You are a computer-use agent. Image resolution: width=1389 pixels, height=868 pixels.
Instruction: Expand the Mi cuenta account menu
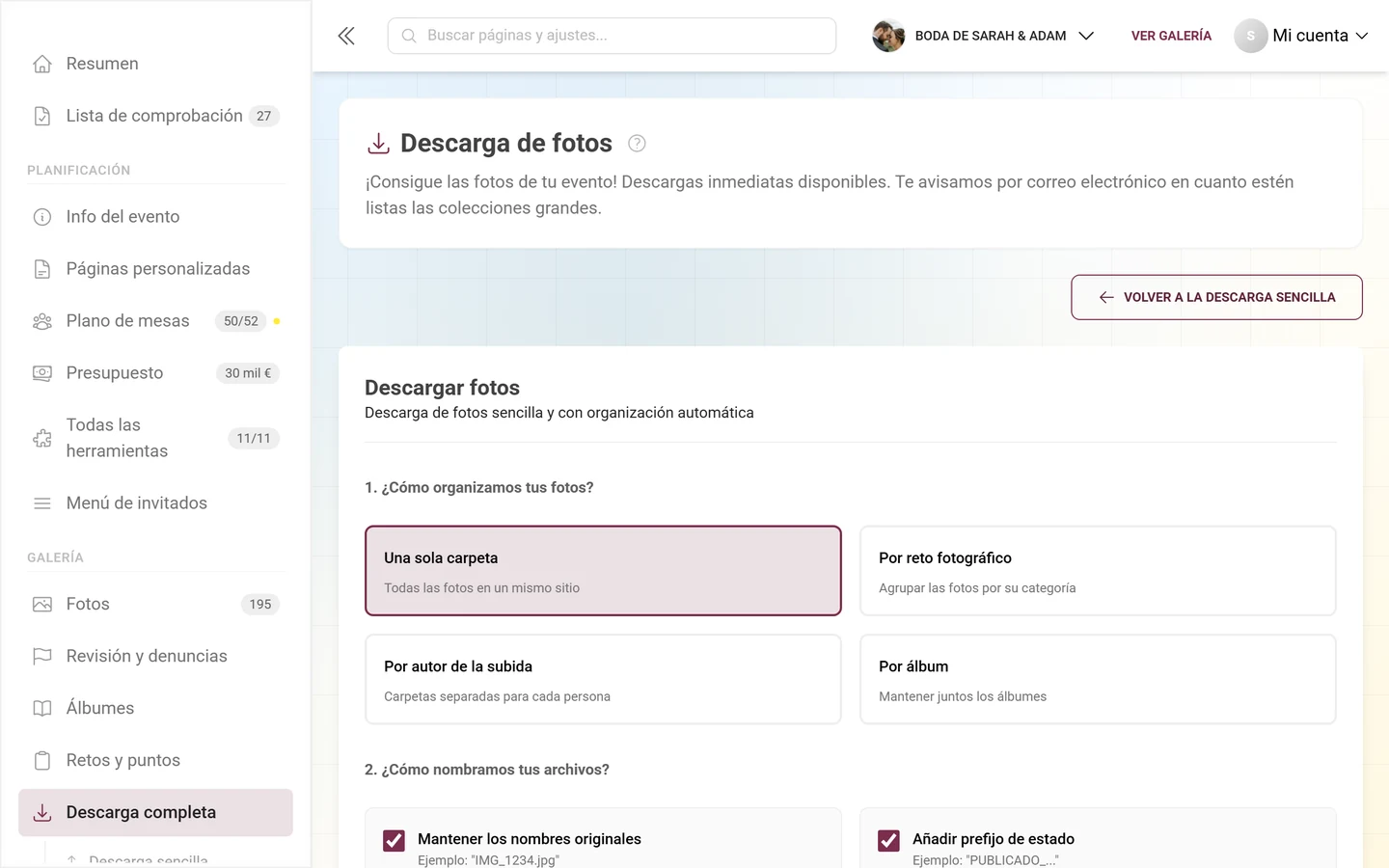(x=1301, y=36)
